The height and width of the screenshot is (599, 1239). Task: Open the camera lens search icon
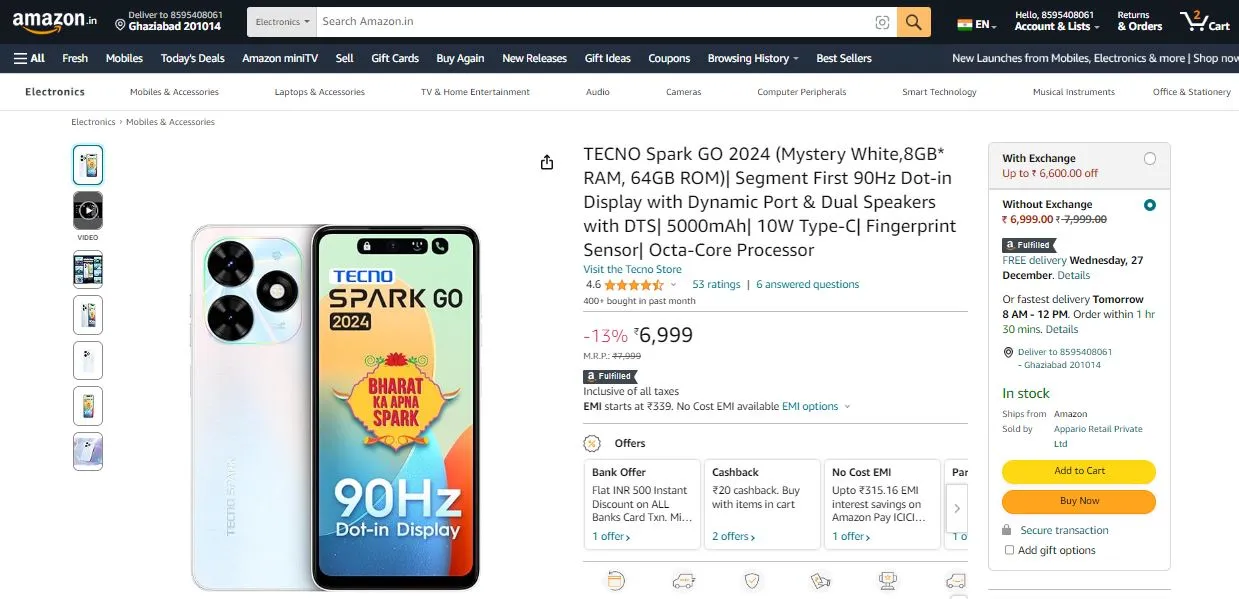coord(882,22)
